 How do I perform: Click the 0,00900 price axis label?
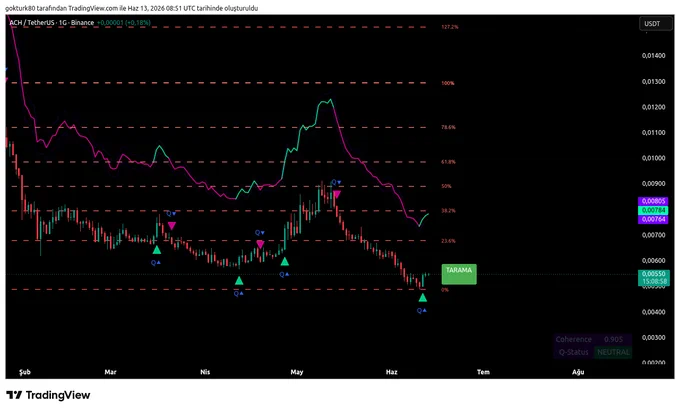tap(654, 184)
